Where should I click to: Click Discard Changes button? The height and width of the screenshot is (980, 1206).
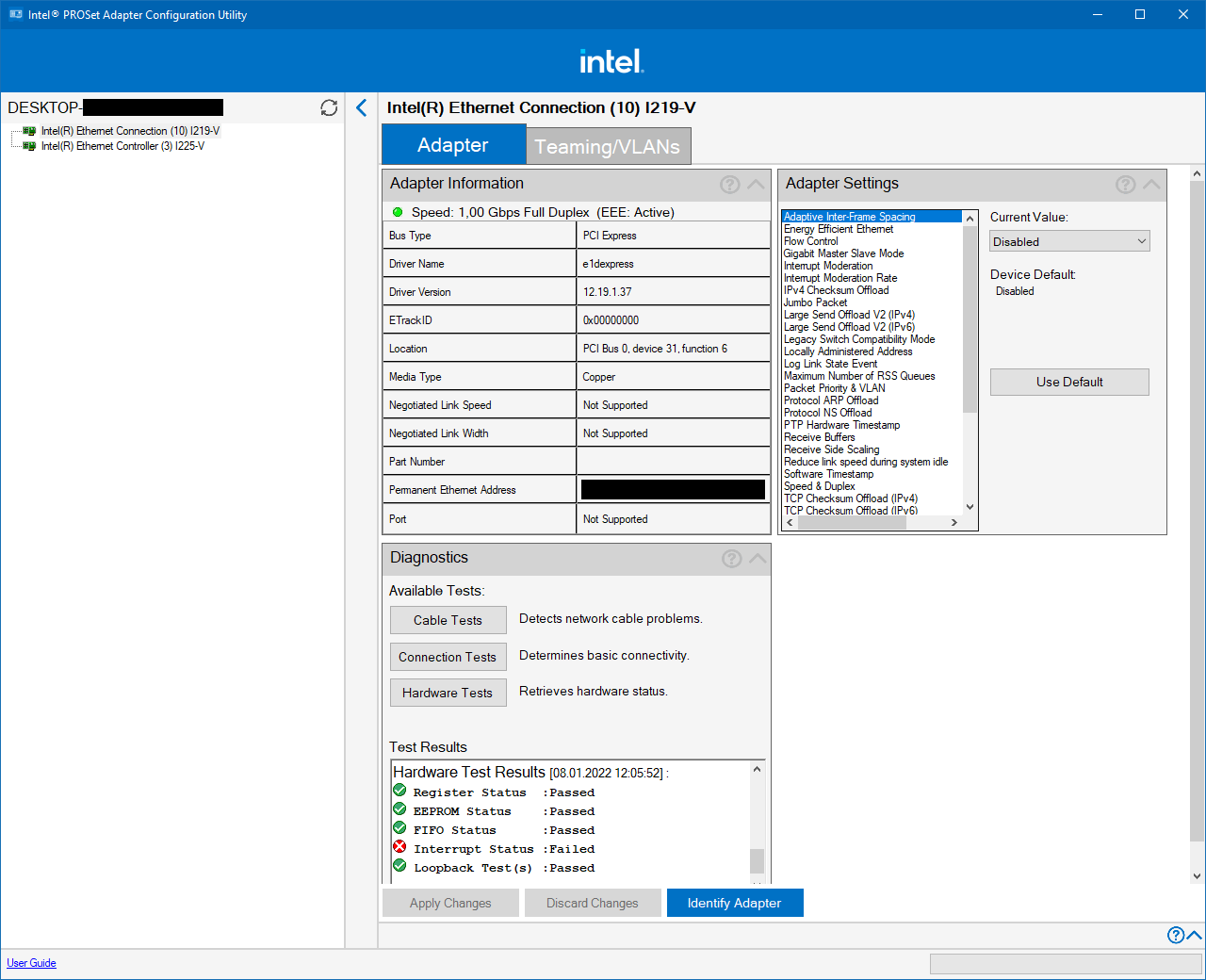tap(593, 903)
